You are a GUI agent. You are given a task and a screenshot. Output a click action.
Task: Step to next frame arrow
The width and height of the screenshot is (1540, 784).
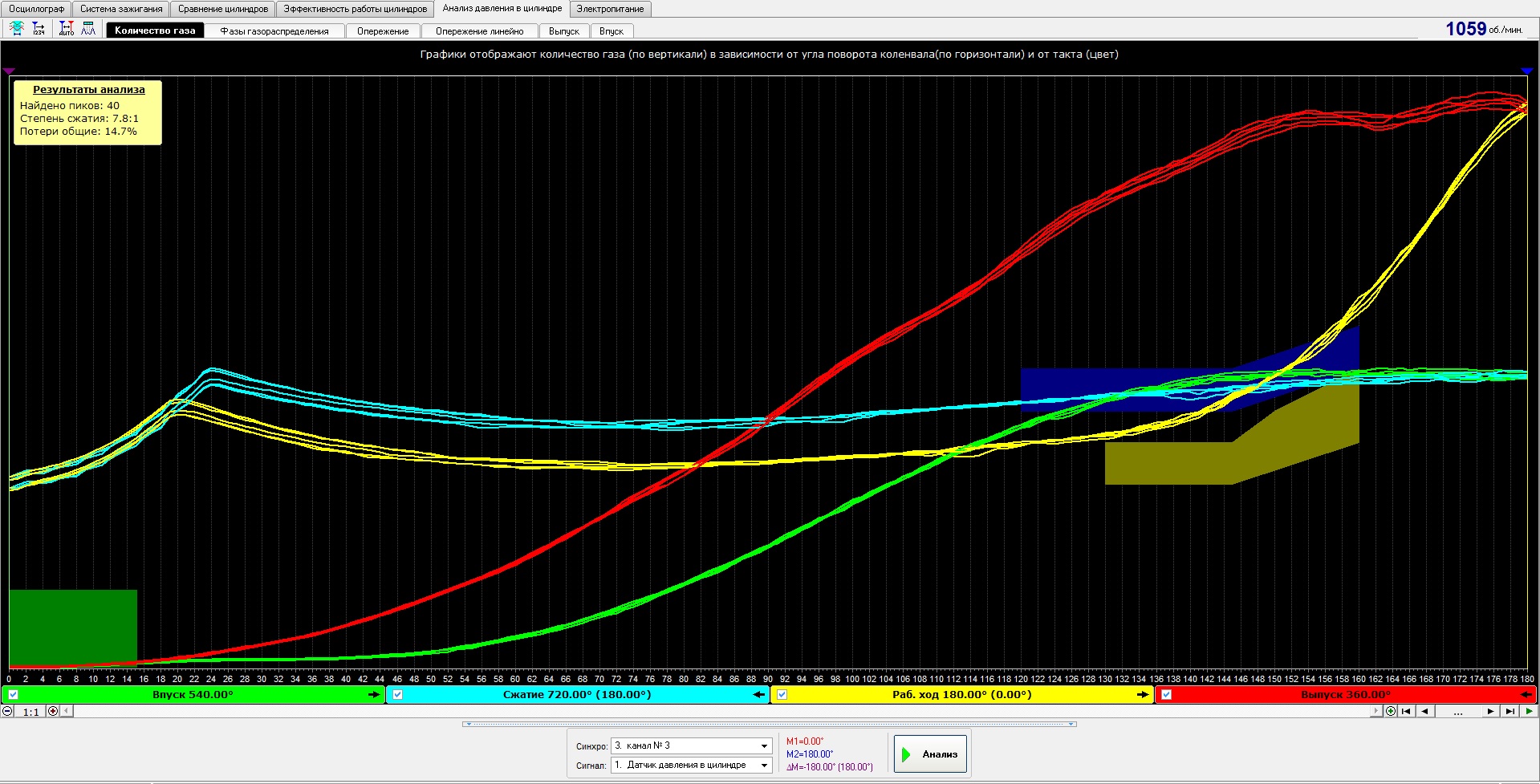tap(1490, 711)
